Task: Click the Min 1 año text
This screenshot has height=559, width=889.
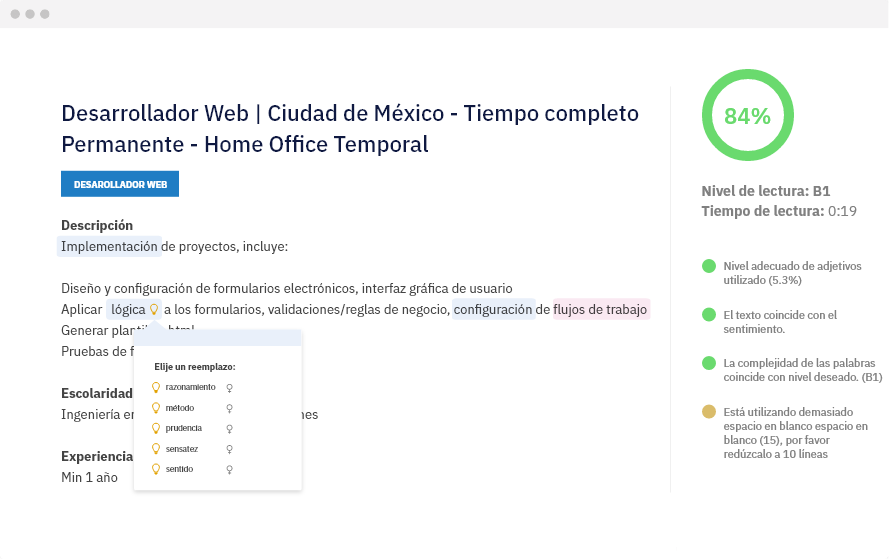Action: coord(90,477)
